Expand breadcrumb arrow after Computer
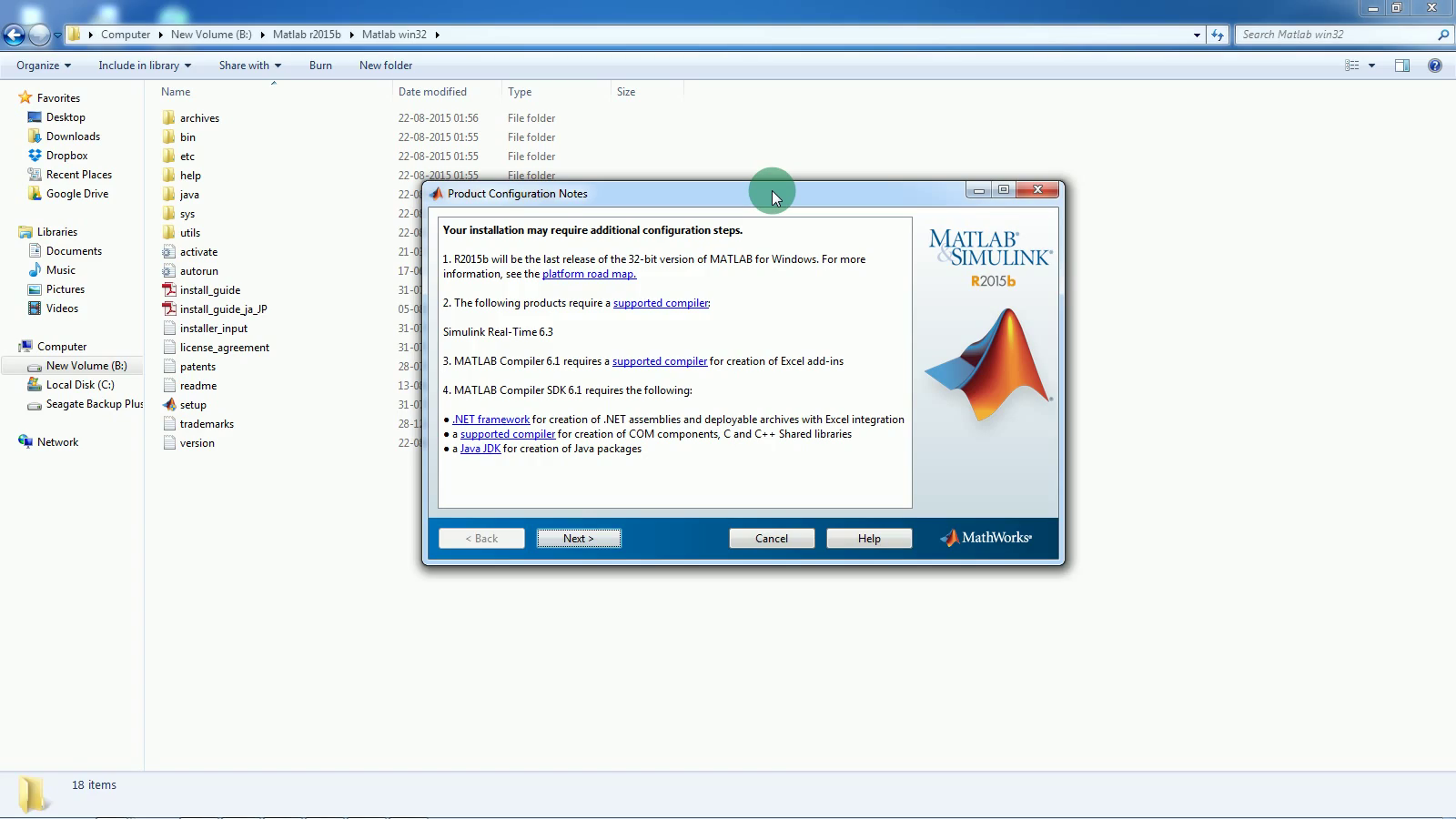This screenshot has width=1456, height=819. [160, 35]
